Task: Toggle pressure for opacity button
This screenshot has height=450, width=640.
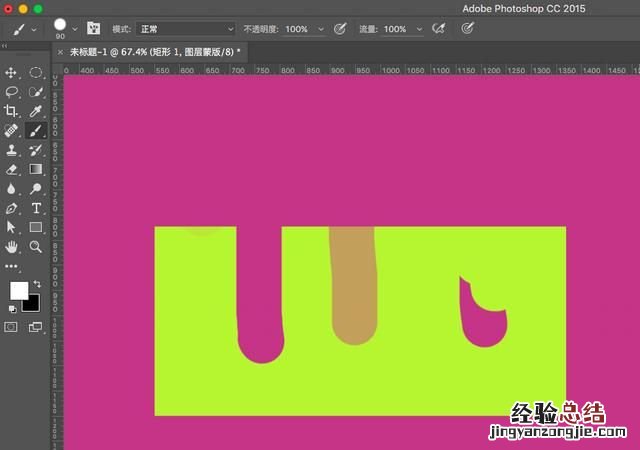Action: pyautogui.click(x=339, y=29)
